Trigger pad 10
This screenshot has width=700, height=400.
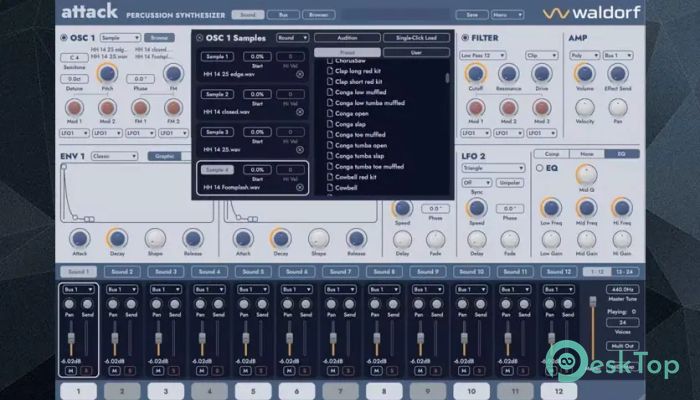coord(471,391)
